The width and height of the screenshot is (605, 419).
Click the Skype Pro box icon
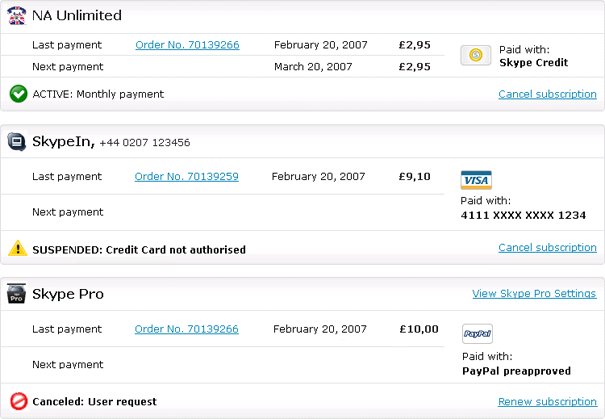[16, 294]
